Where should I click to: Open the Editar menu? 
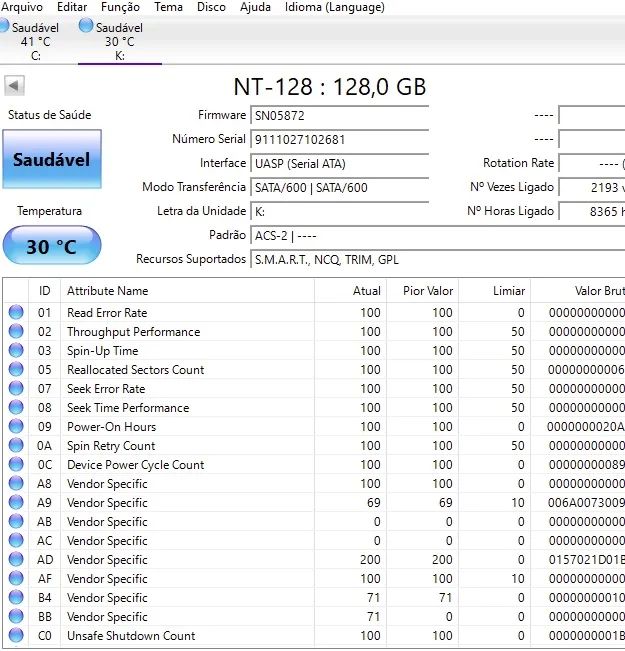pos(72,7)
